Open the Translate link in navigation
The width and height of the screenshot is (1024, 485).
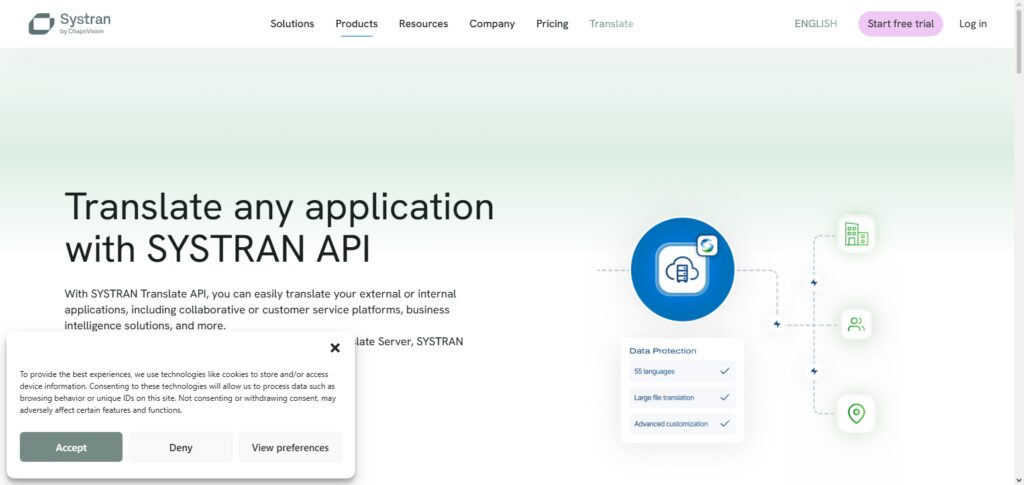[611, 23]
